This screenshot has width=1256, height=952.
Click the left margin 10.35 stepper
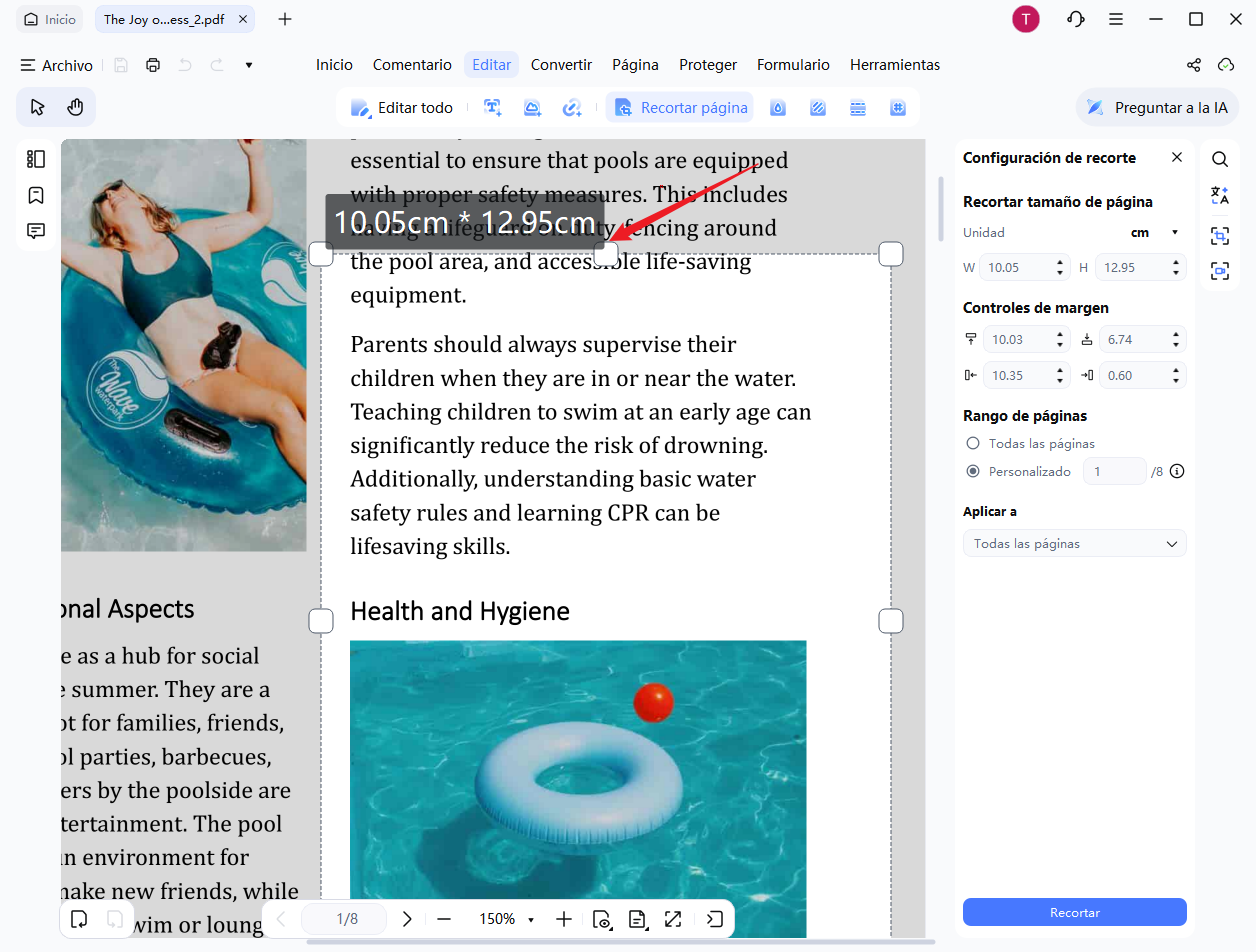click(x=1061, y=375)
